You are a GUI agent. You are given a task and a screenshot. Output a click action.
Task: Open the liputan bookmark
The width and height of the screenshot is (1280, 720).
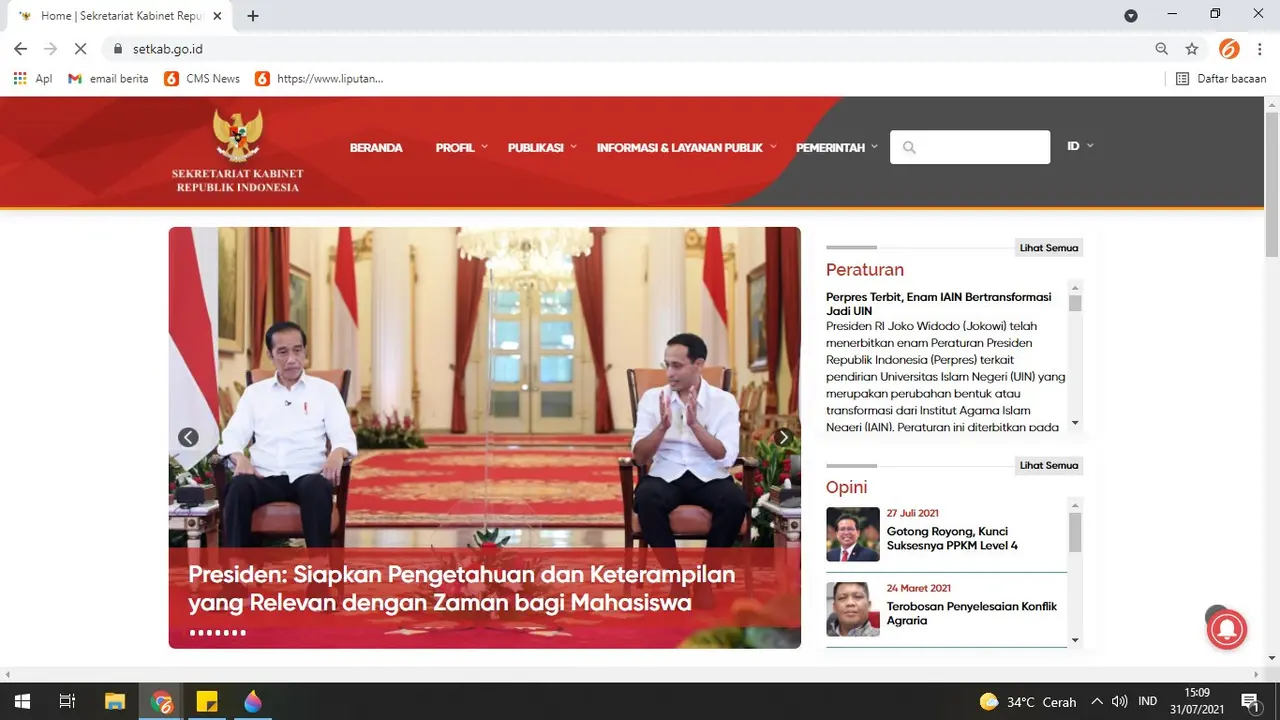tap(319, 78)
